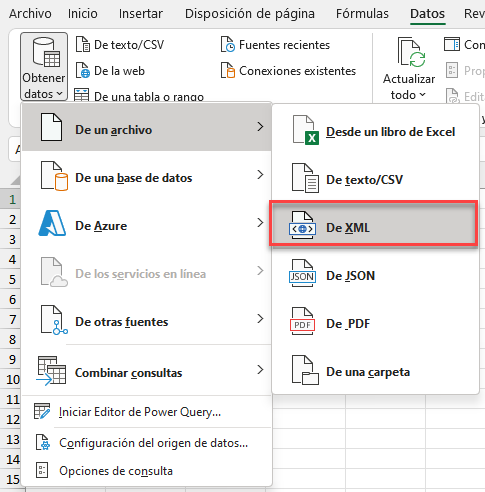Viewport: 485px width, 492px height.
Task: Click the Opciones de consulta list icon
Action: click(x=42, y=470)
